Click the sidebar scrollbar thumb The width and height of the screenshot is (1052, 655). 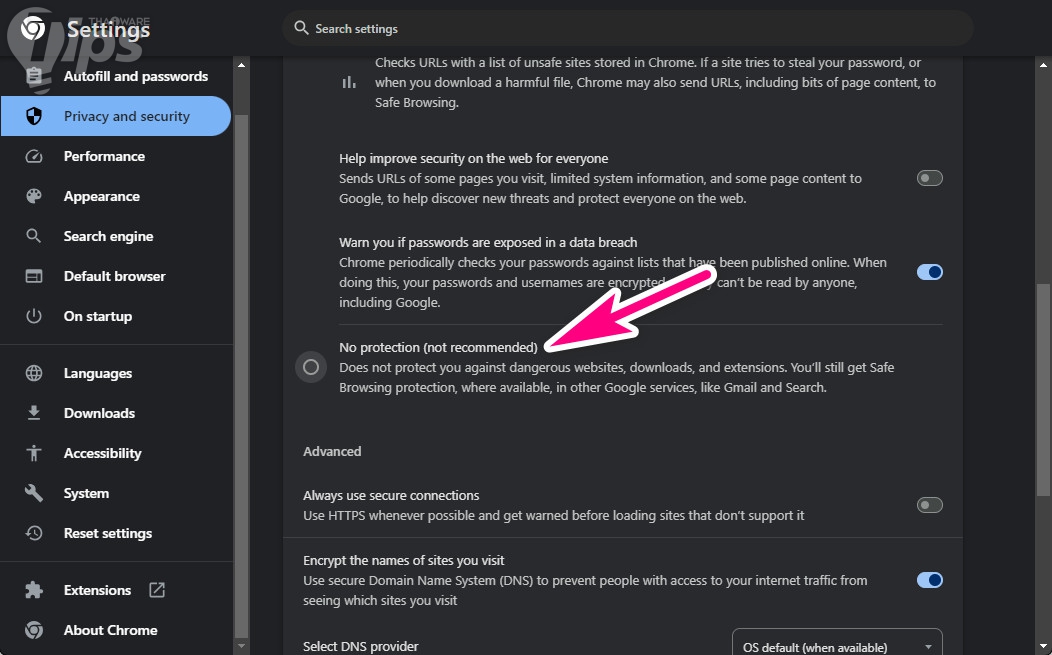click(x=242, y=376)
